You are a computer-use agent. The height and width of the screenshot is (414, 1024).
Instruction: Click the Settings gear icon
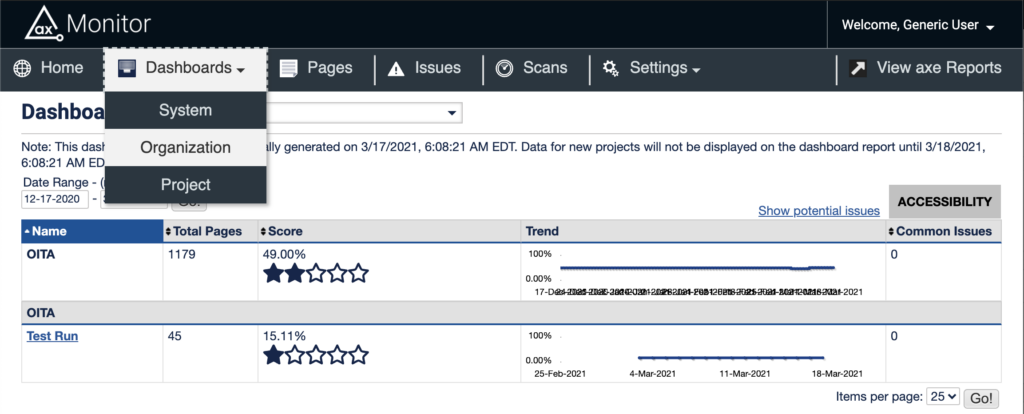click(x=610, y=68)
